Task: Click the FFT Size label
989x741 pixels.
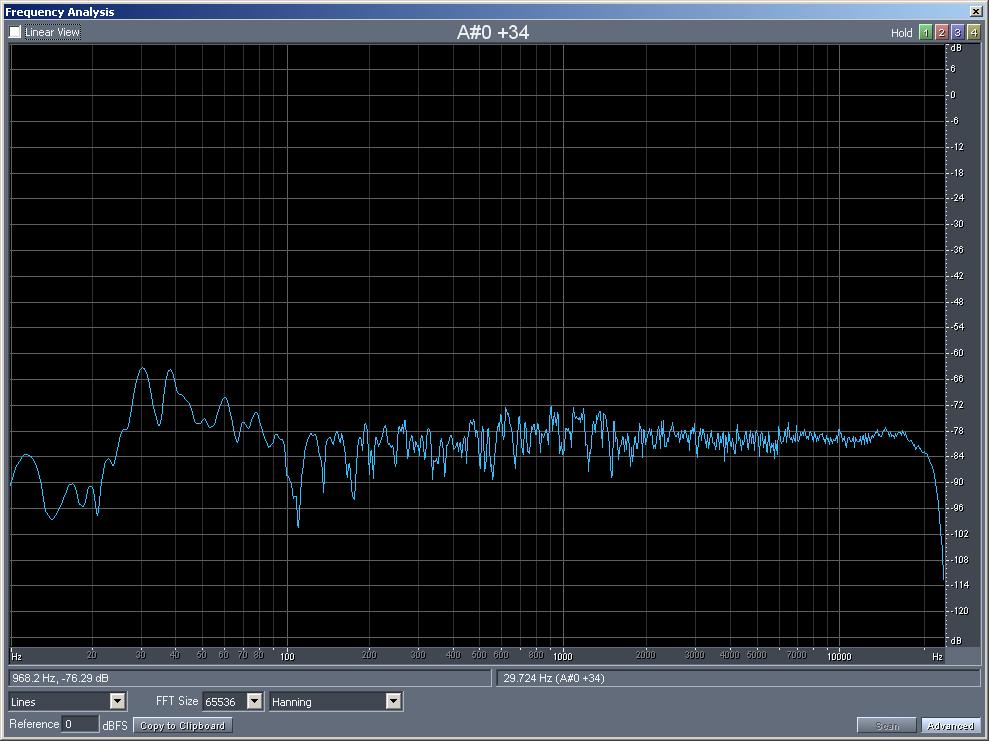Action: (x=177, y=701)
